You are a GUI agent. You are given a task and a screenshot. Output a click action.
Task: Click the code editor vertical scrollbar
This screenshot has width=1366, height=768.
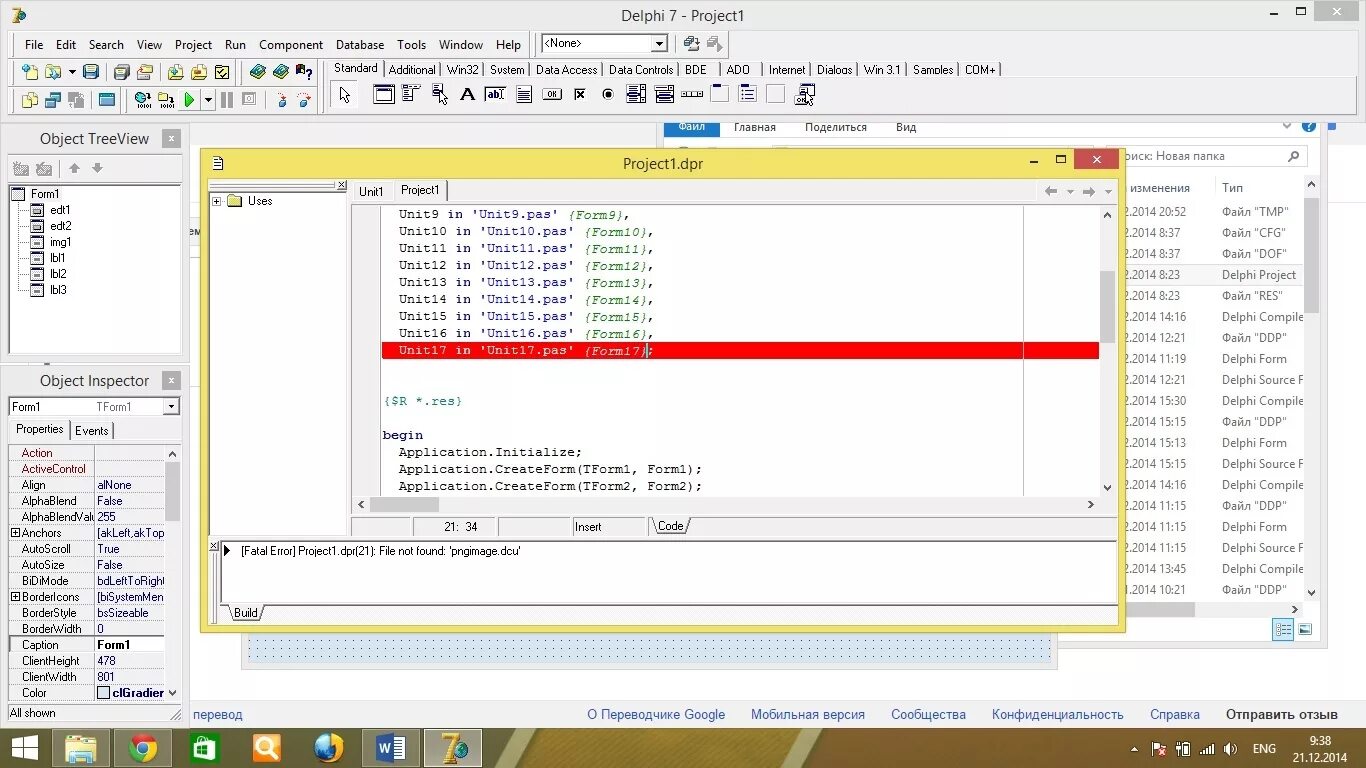1107,350
